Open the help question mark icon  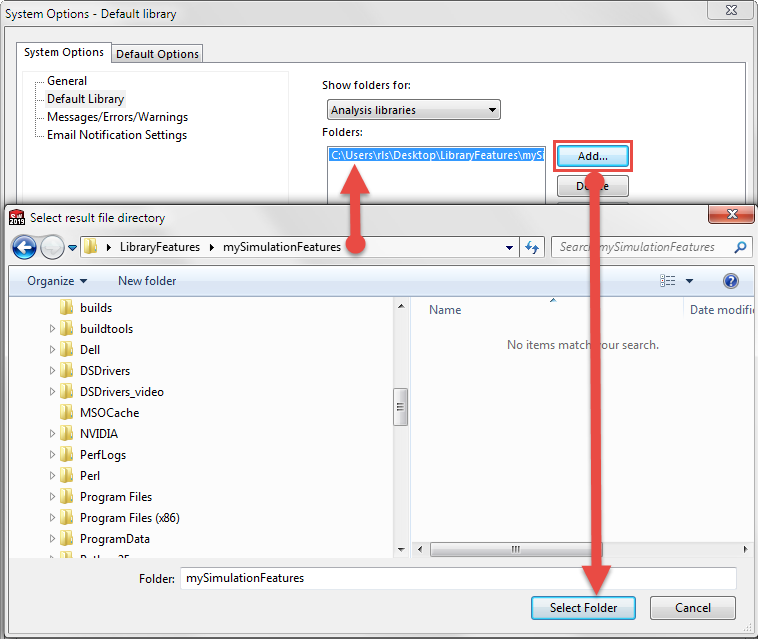point(730,280)
